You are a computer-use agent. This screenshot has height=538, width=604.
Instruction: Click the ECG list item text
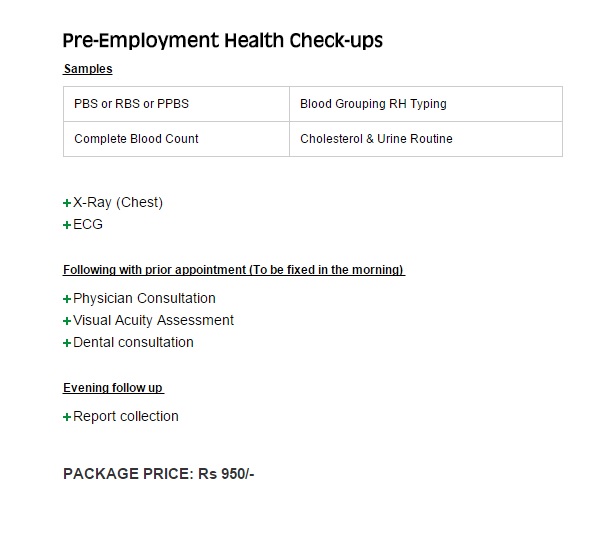click(x=88, y=225)
